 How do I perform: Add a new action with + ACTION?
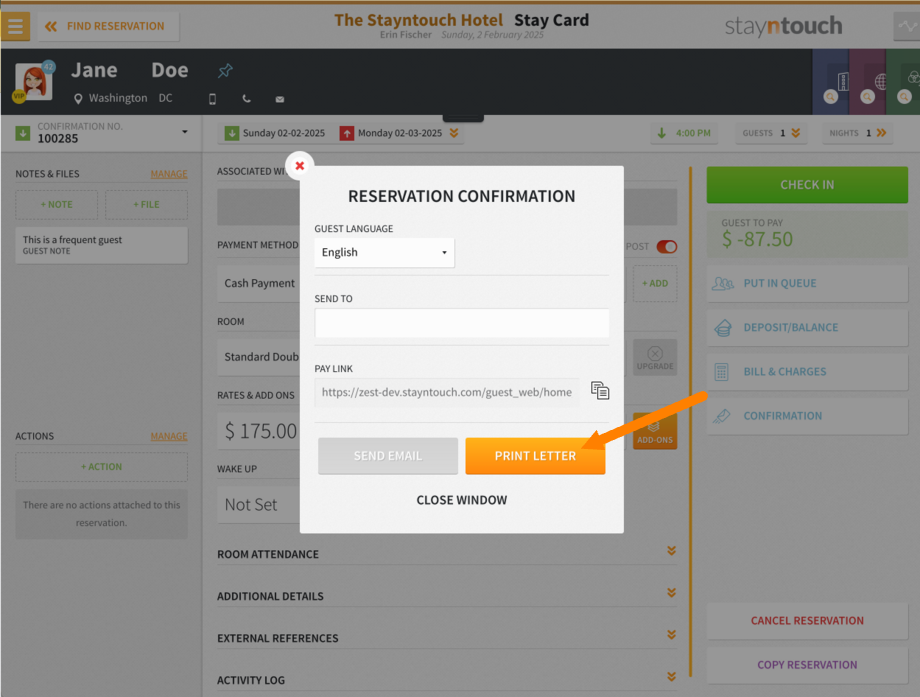pyautogui.click(x=102, y=467)
